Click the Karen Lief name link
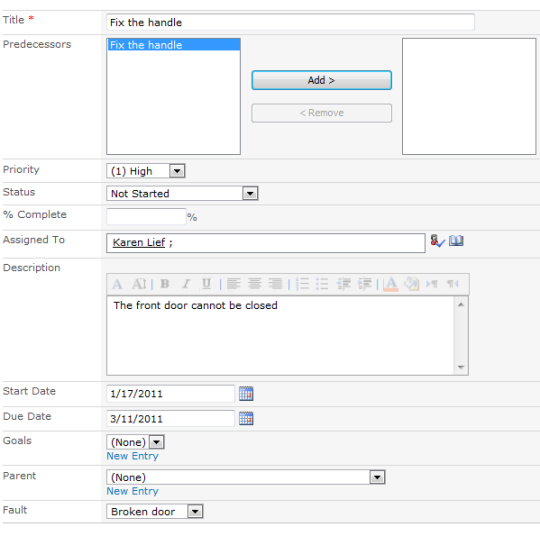Screen dimensions: 540x536 click(139, 243)
